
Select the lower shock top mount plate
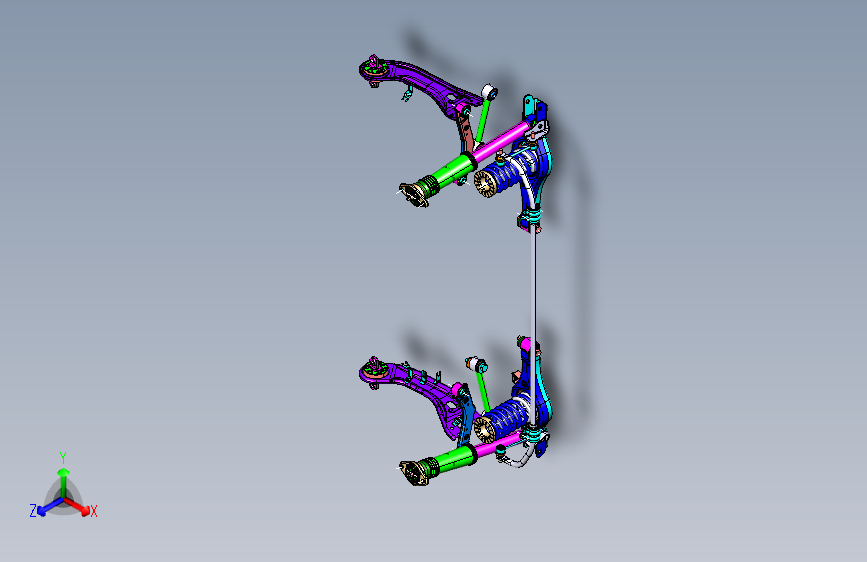(x=414, y=473)
